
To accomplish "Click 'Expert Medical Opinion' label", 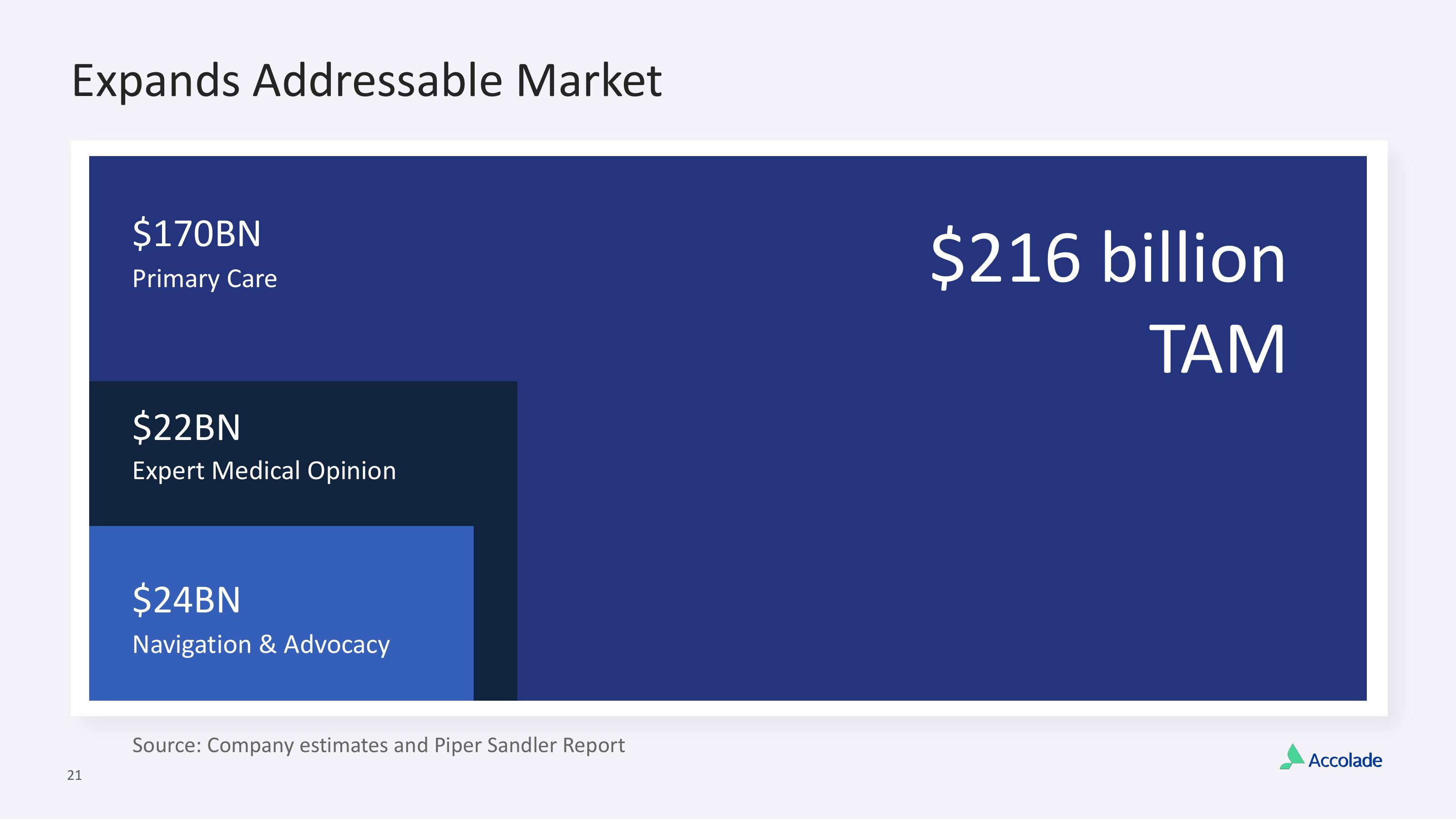I will 264,471.
